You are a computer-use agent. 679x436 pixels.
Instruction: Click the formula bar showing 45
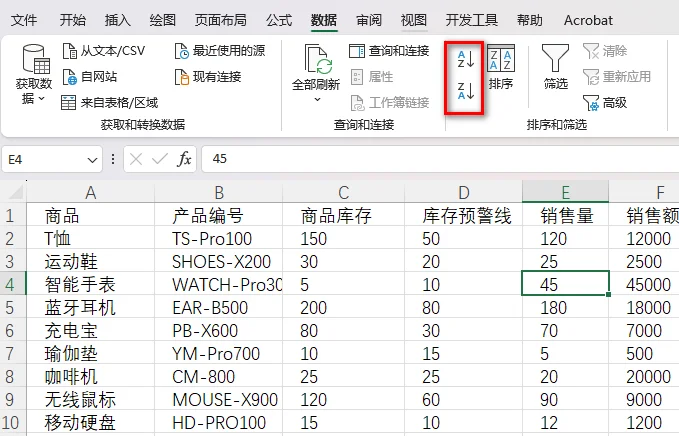(440, 159)
